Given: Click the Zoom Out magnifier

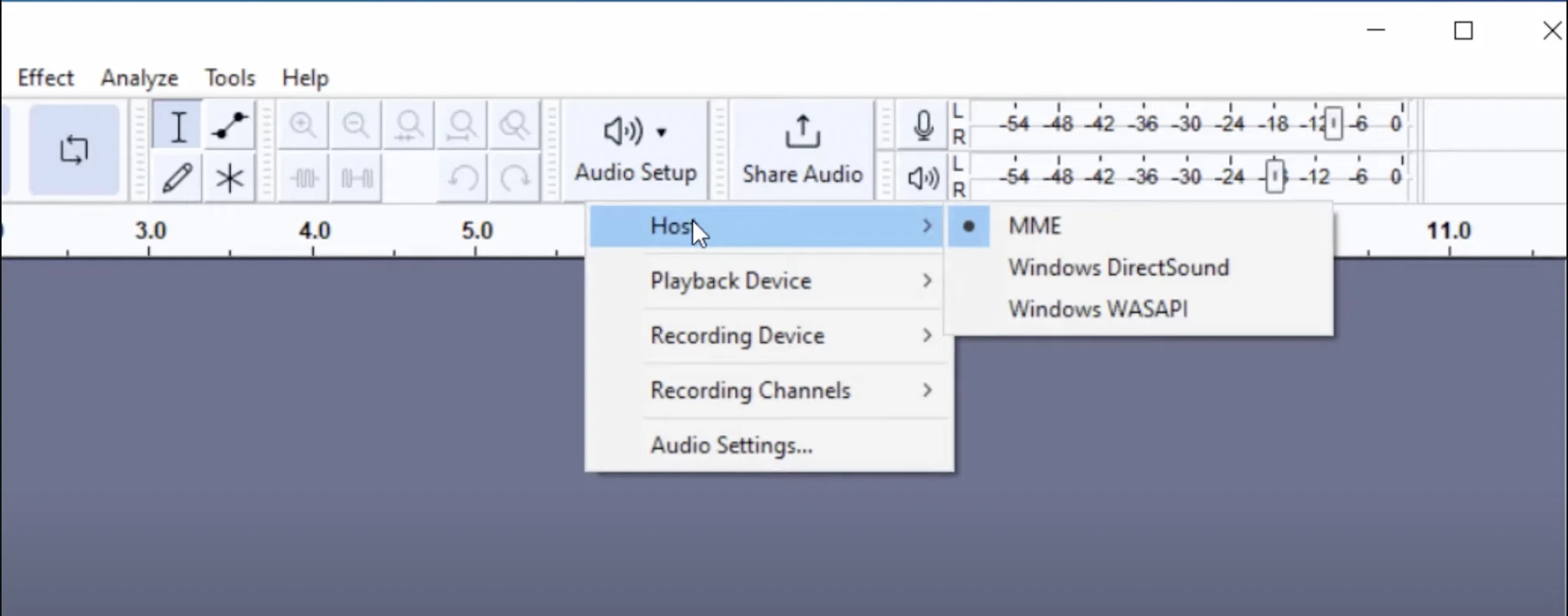Looking at the screenshot, I should (356, 126).
